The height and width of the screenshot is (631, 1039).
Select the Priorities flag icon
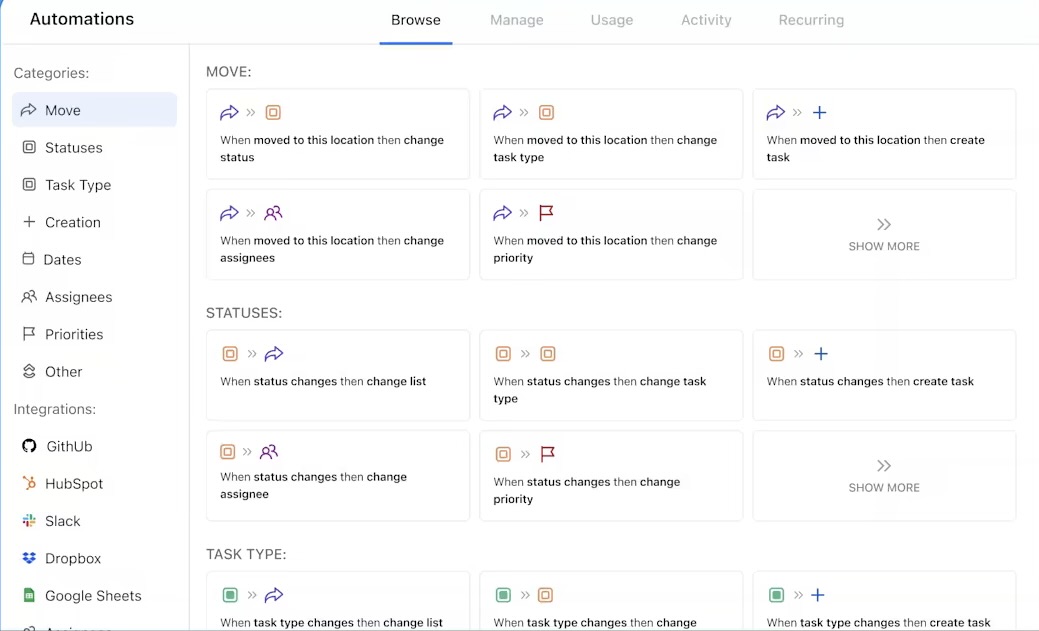click(29, 334)
